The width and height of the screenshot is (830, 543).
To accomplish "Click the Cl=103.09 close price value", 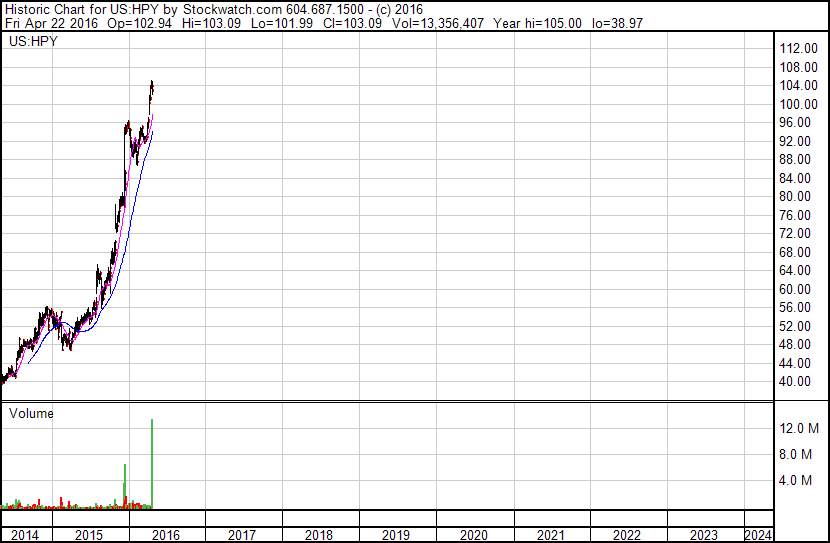I will pyautogui.click(x=353, y=23).
